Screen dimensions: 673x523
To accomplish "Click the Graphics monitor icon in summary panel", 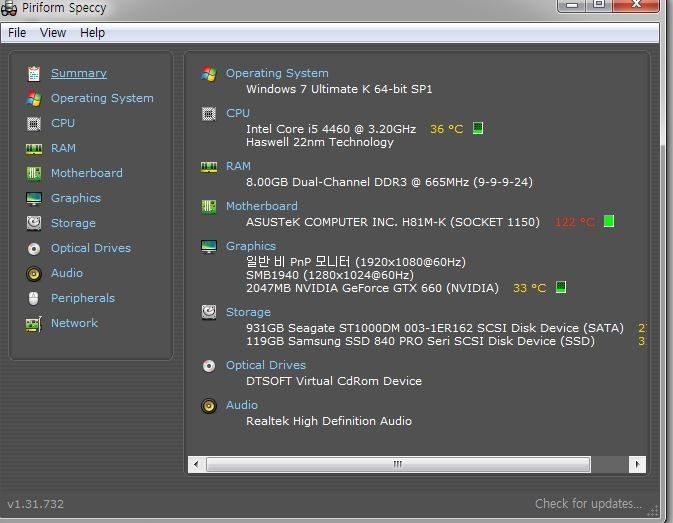I will point(209,247).
